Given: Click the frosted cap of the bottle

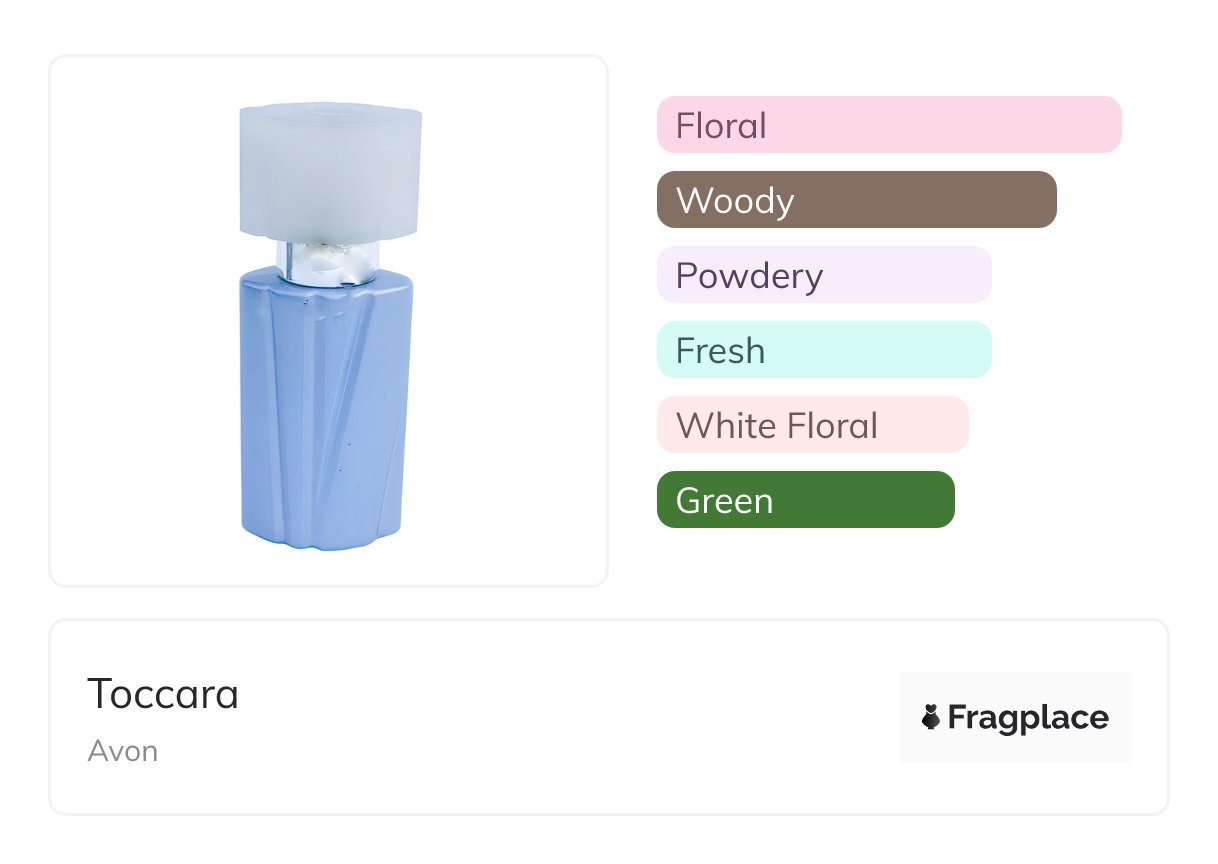Looking at the screenshot, I should [x=330, y=170].
